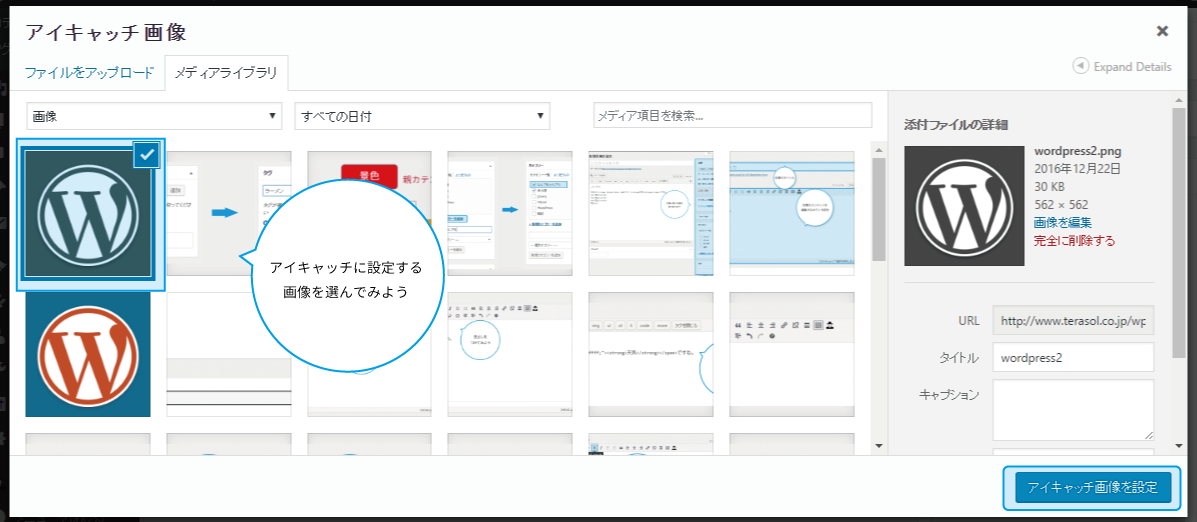Select the orange WordPress logo thumbnail
Screen dimensions: 1197x522
88,354
